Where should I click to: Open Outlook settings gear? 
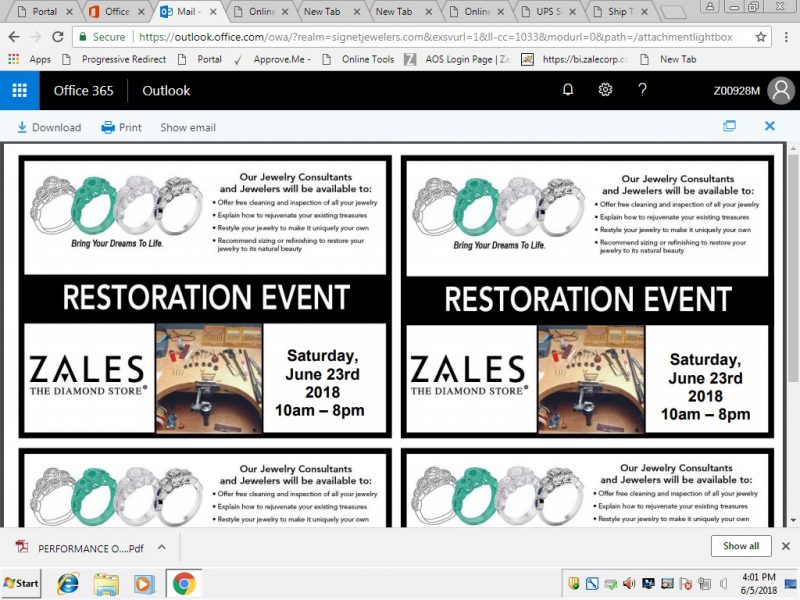click(x=605, y=90)
